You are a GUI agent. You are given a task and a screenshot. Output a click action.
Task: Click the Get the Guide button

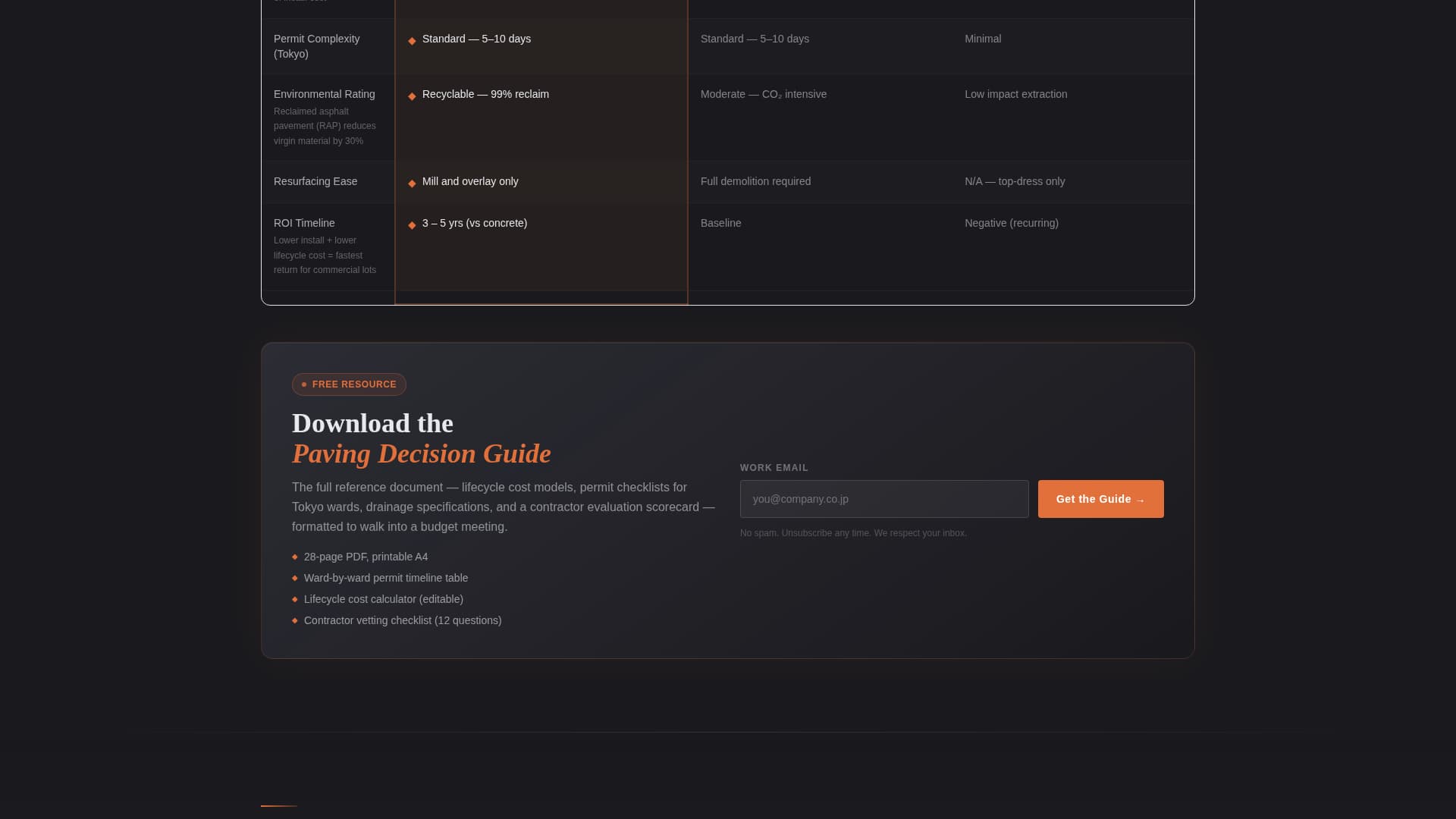(x=1100, y=499)
